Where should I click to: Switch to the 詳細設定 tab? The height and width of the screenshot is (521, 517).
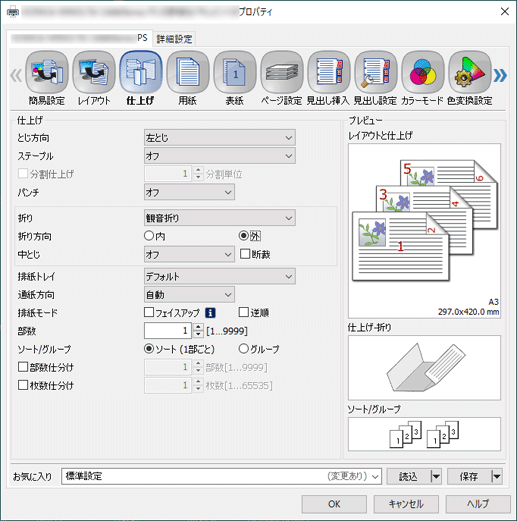click(x=174, y=39)
